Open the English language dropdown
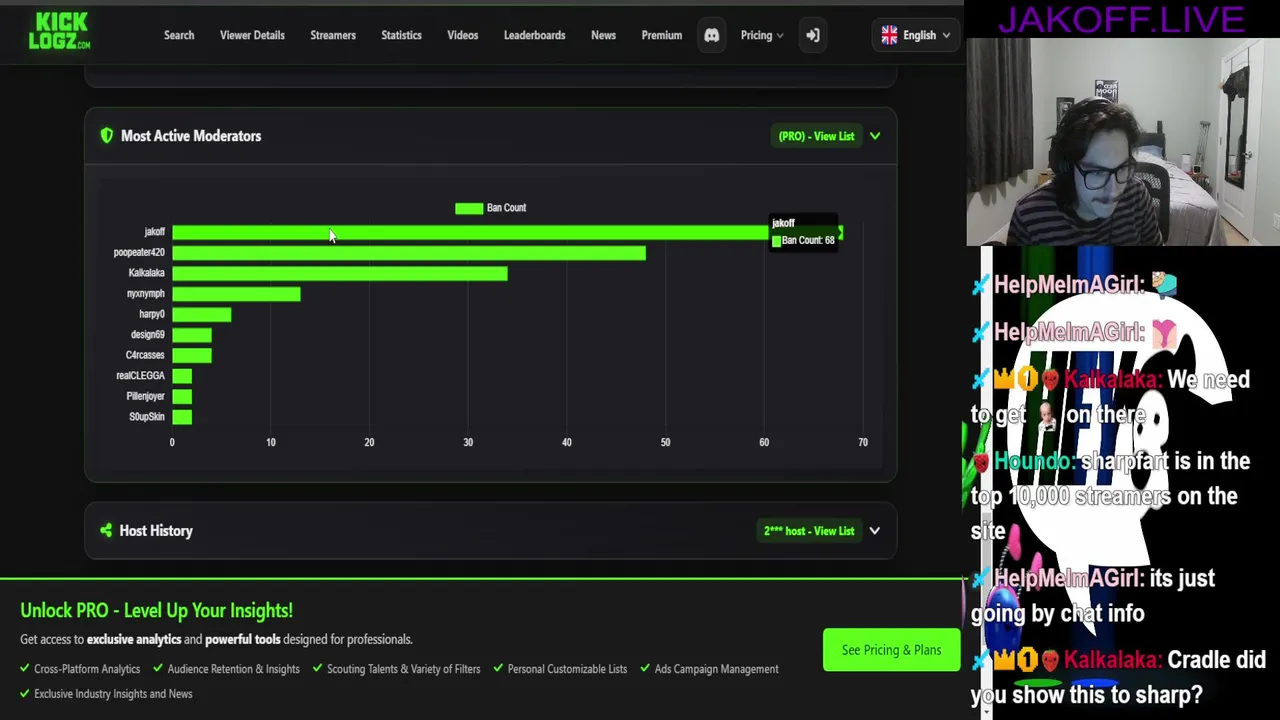This screenshot has height=720, width=1280. coord(918,35)
